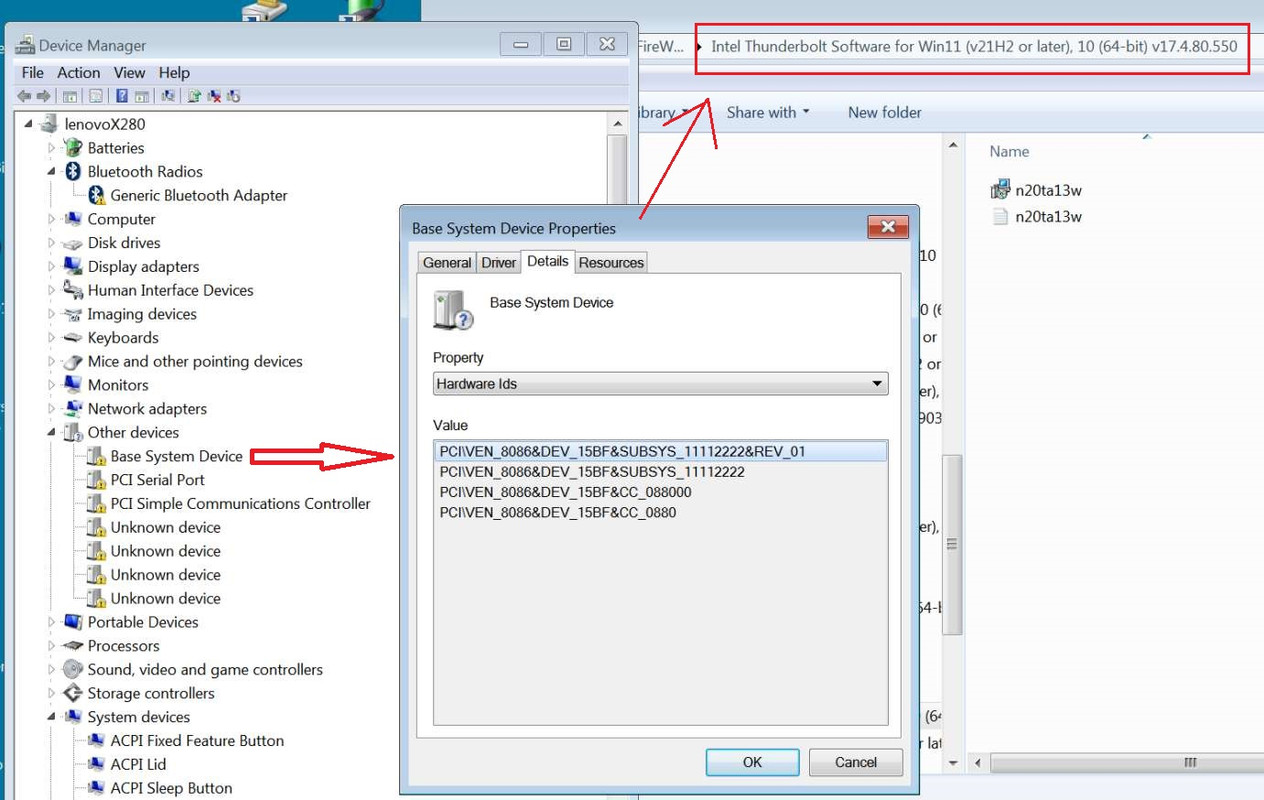
Task: Select value ending SUBSYS_11112222&REV_01
Action: click(x=660, y=452)
